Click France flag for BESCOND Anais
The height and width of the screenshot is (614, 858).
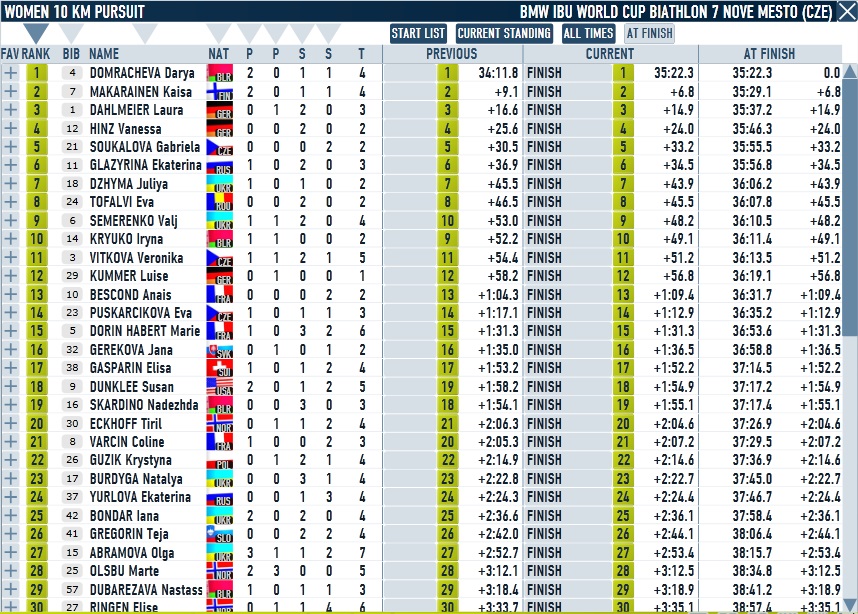(219, 294)
